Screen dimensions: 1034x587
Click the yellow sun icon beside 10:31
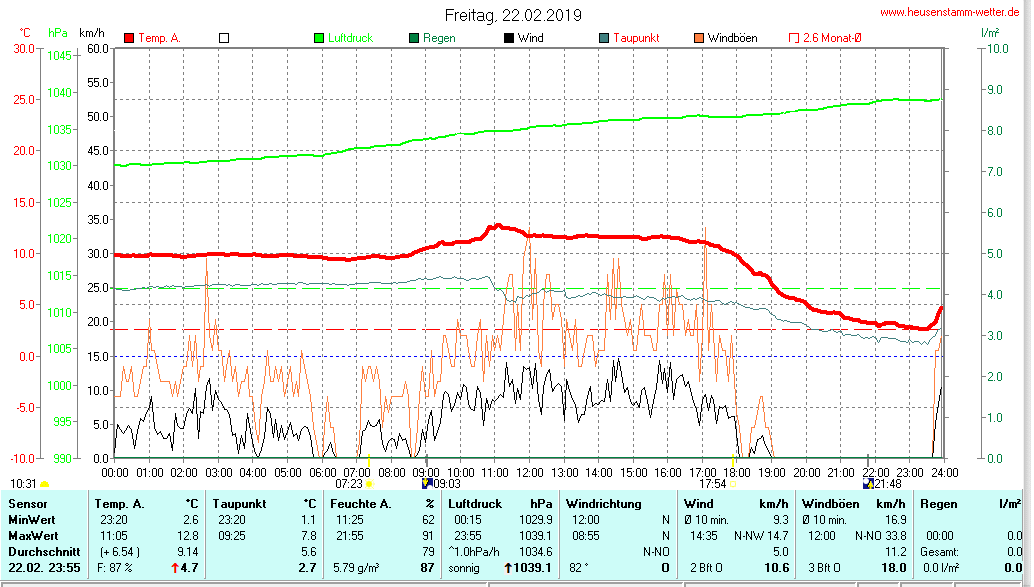(x=44, y=484)
